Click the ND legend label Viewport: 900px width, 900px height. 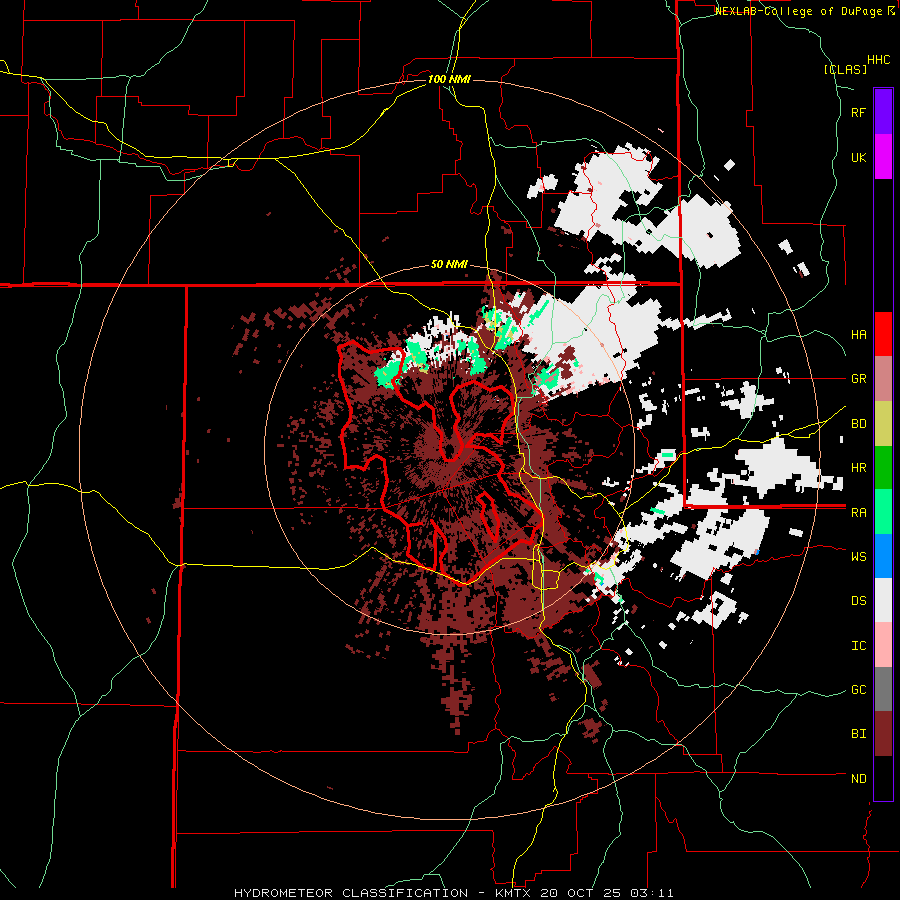858,778
